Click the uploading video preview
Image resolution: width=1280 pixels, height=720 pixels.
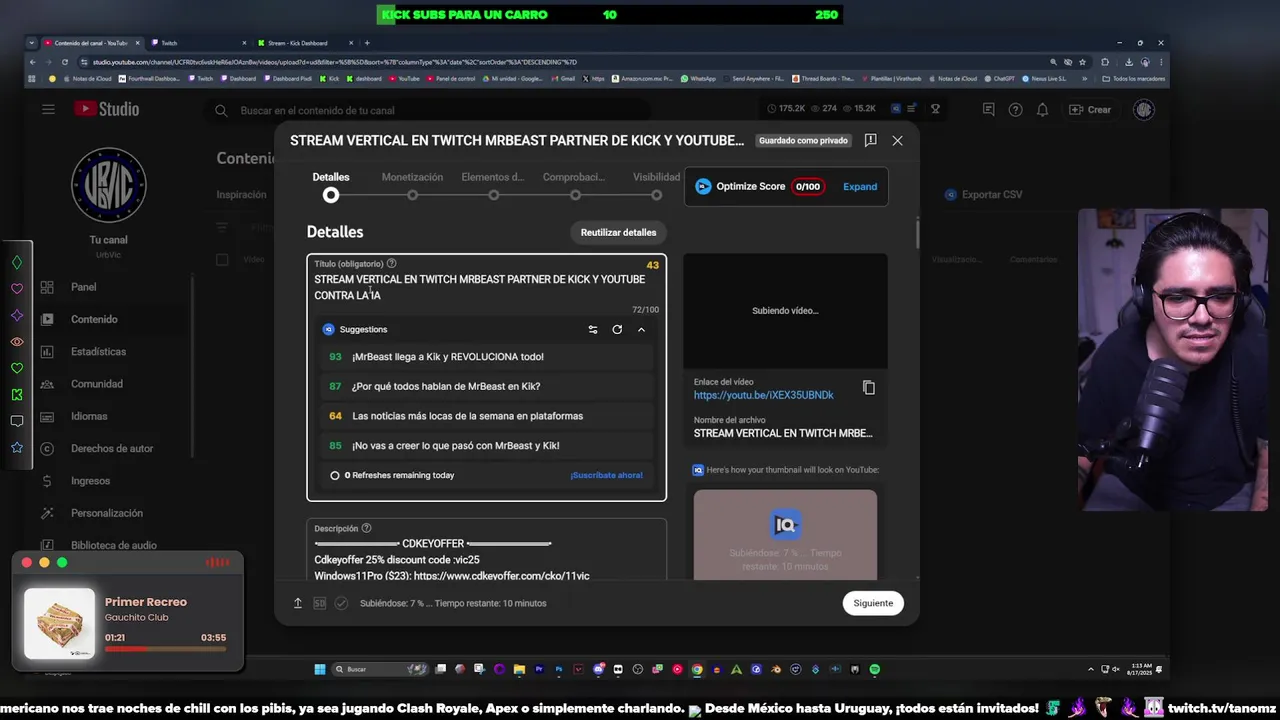[x=785, y=311]
